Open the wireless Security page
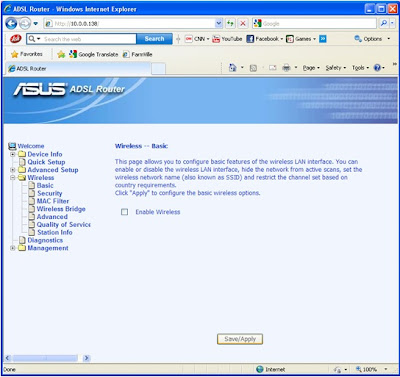The image size is (400, 377). pyautogui.click(x=50, y=193)
